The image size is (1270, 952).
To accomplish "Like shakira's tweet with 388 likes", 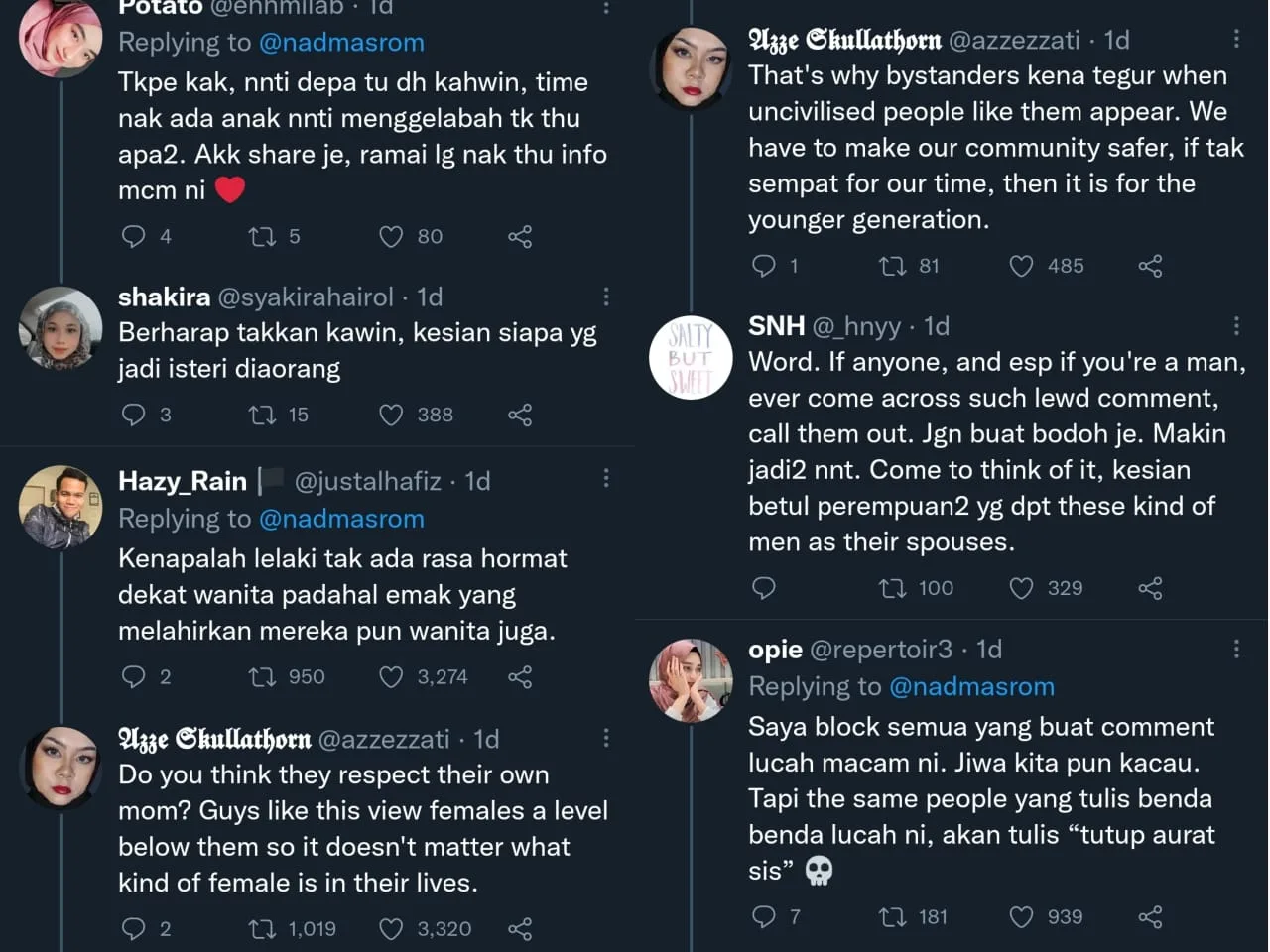I will [392, 415].
